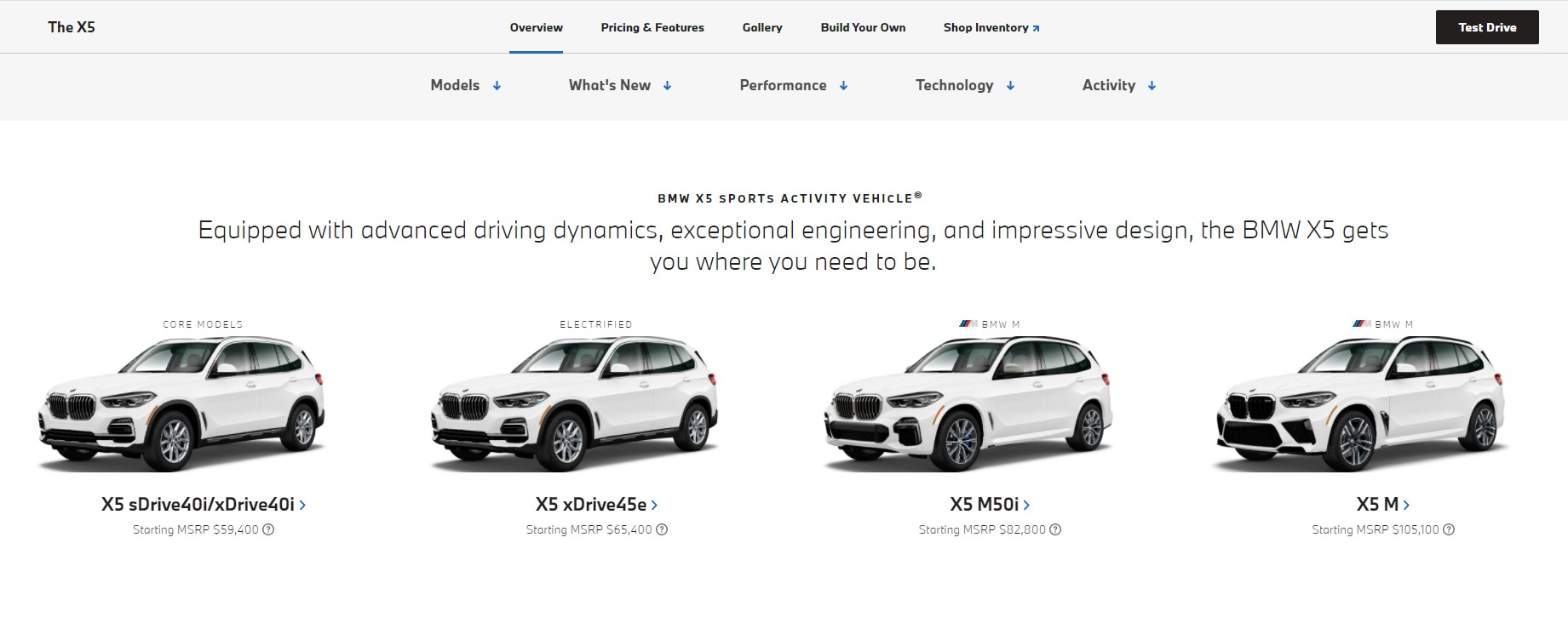This screenshot has width=1568, height=629.
Task: Open the Overview tab
Action: 537,27
